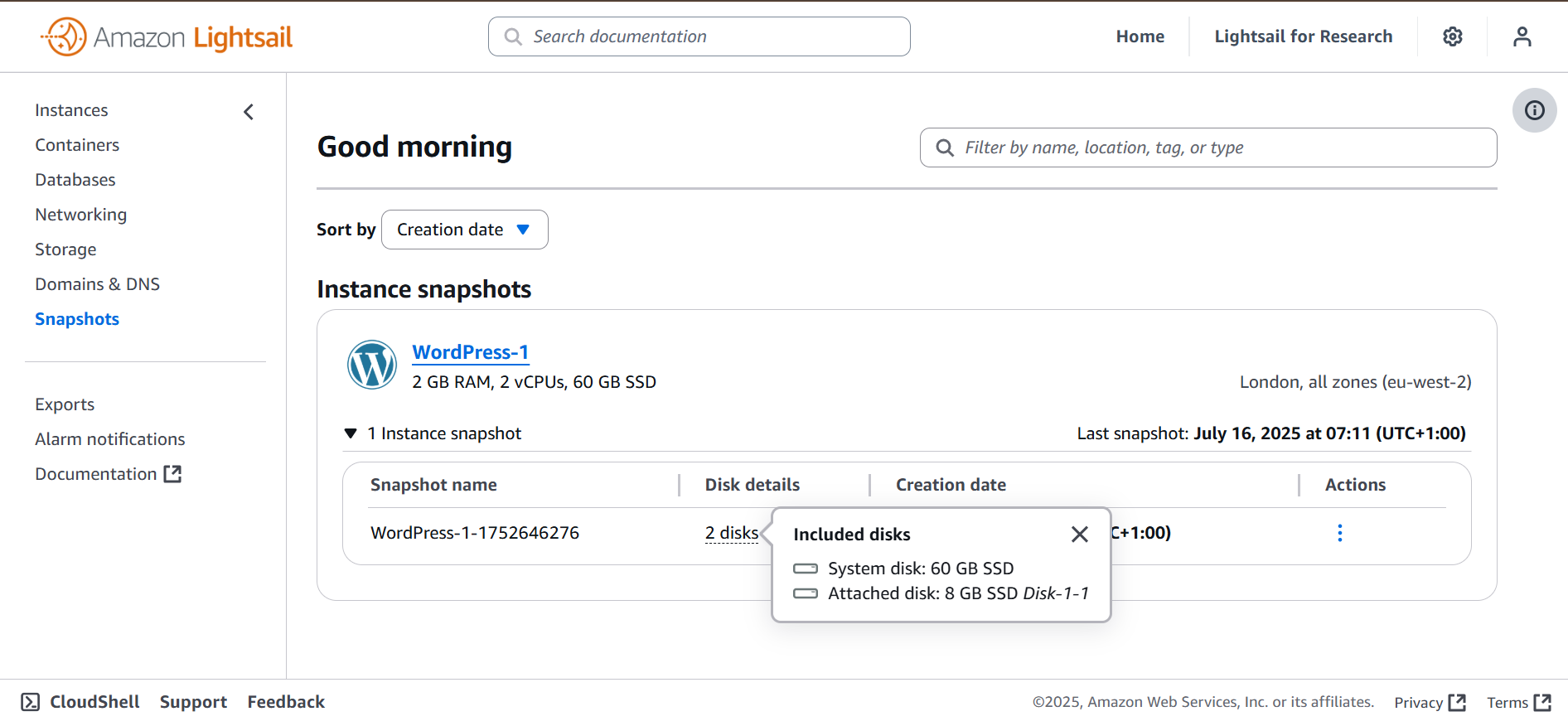Click 'System disk: 60 GB SSD' text
Screen dimensions: 1568x726
point(921,569)
